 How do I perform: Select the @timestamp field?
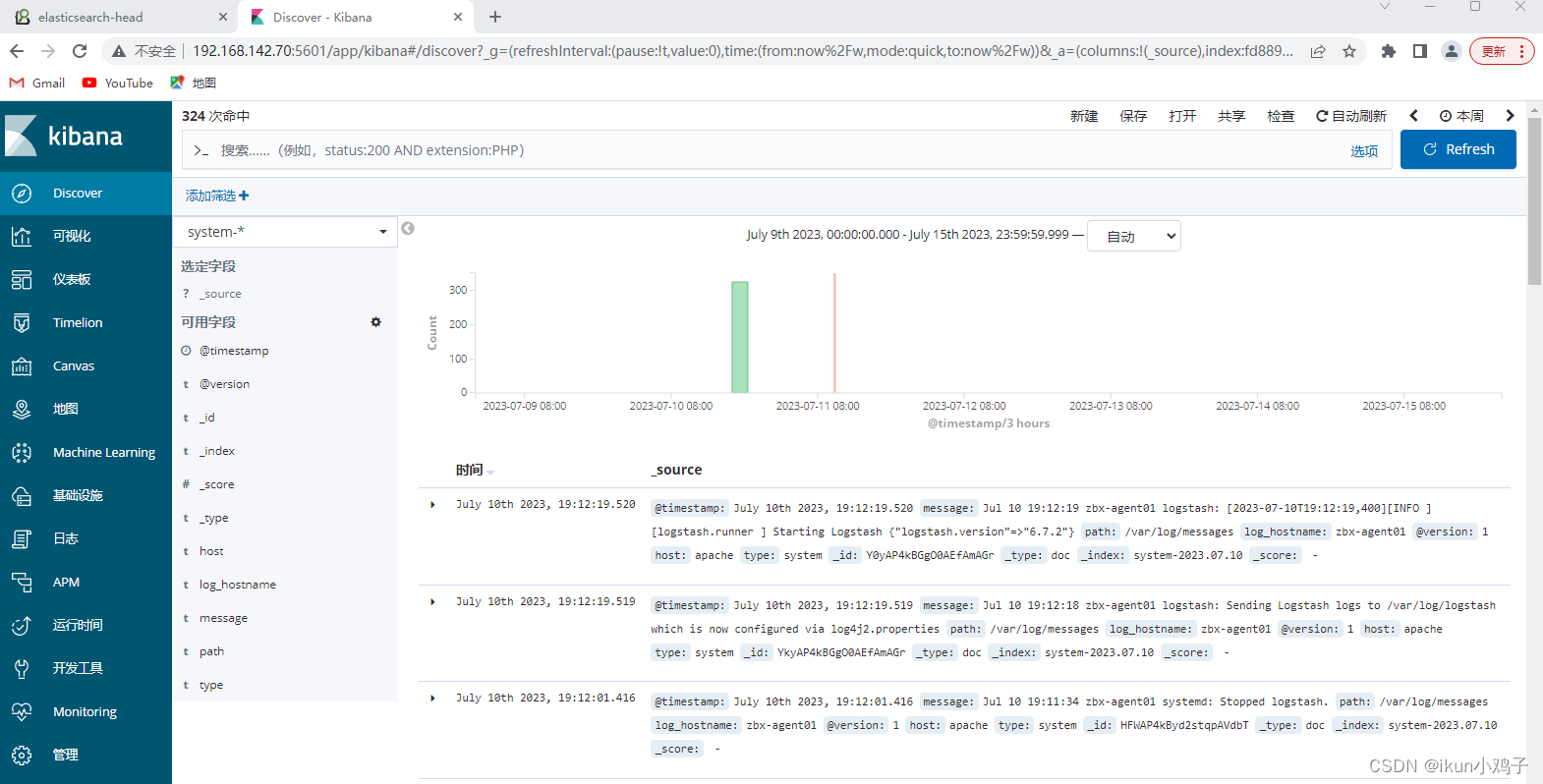click(x=234, y=351)
